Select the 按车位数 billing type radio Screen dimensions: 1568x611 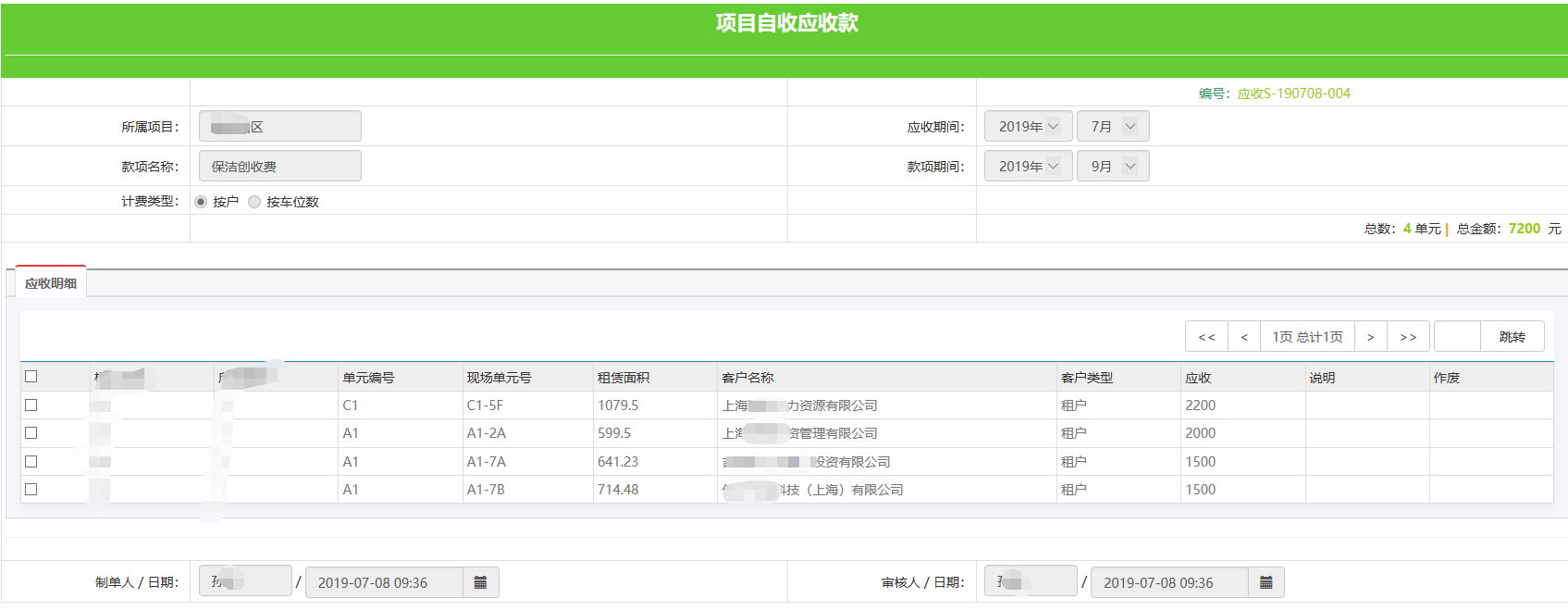point(254,202)
